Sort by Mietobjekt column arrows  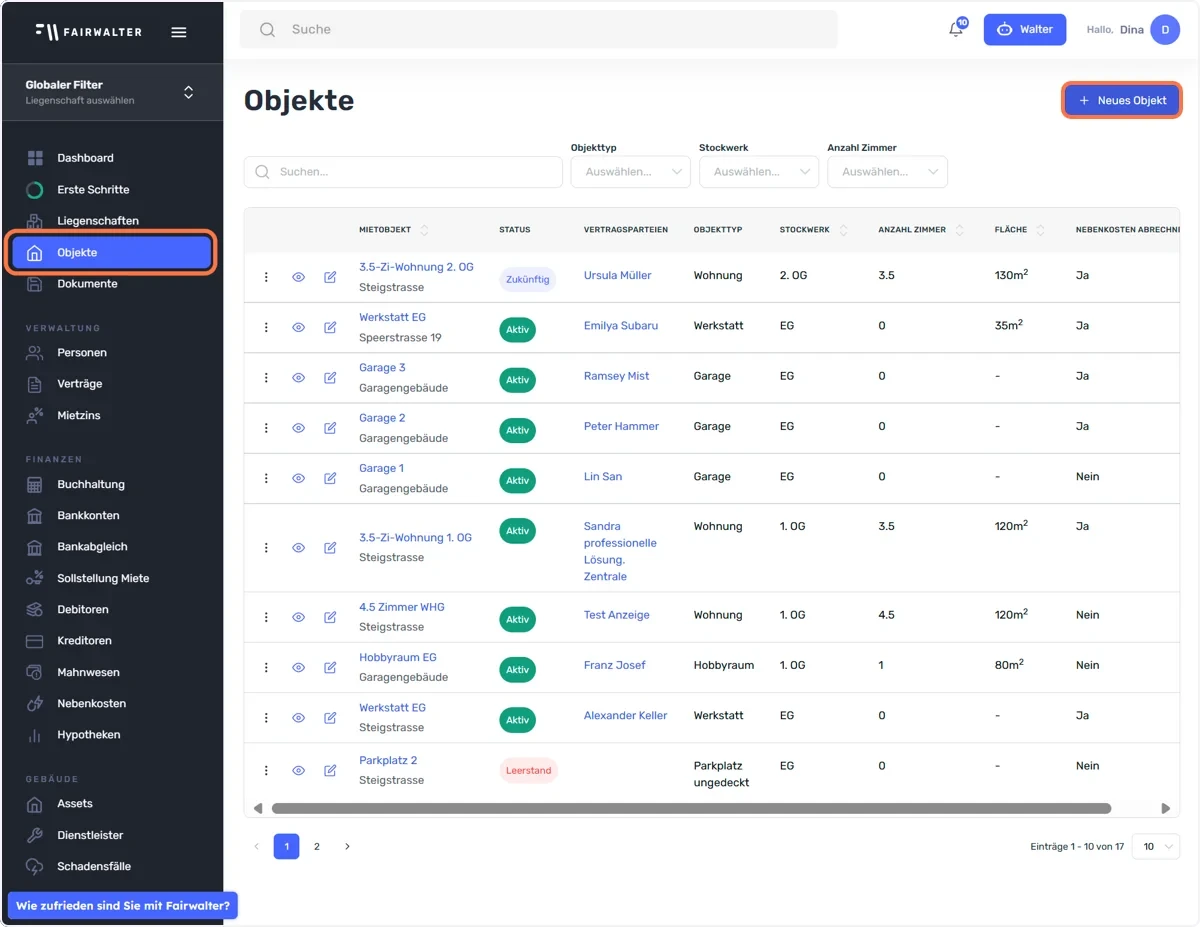[x=425, y=230]
